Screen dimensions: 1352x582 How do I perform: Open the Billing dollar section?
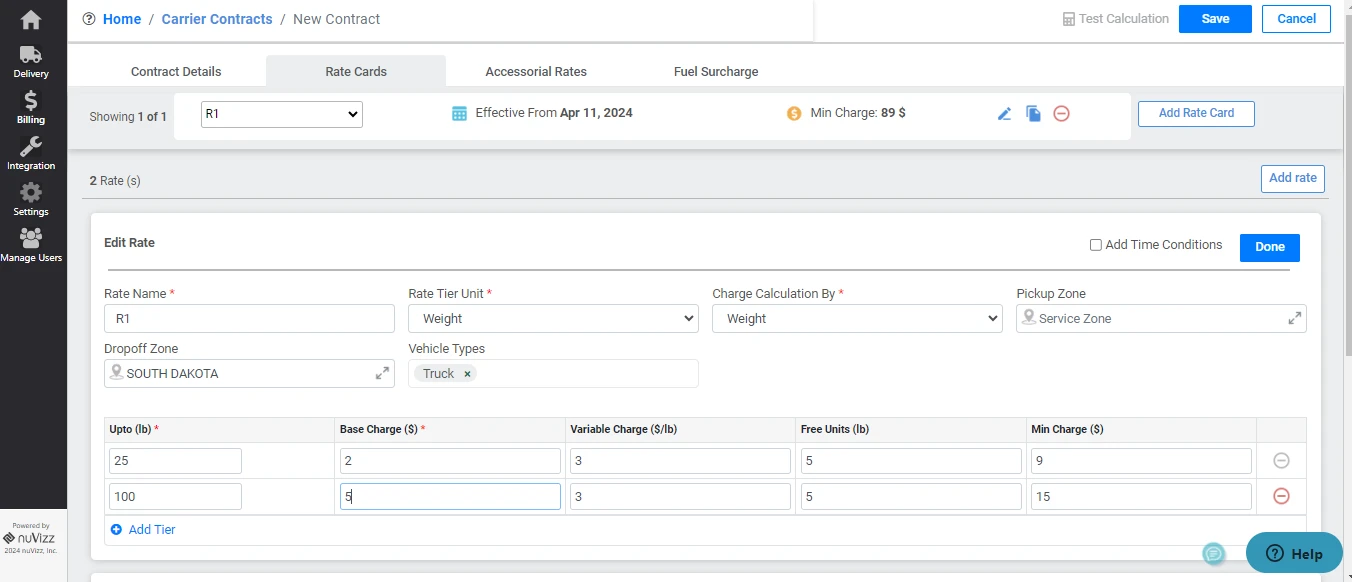[31, 107]
